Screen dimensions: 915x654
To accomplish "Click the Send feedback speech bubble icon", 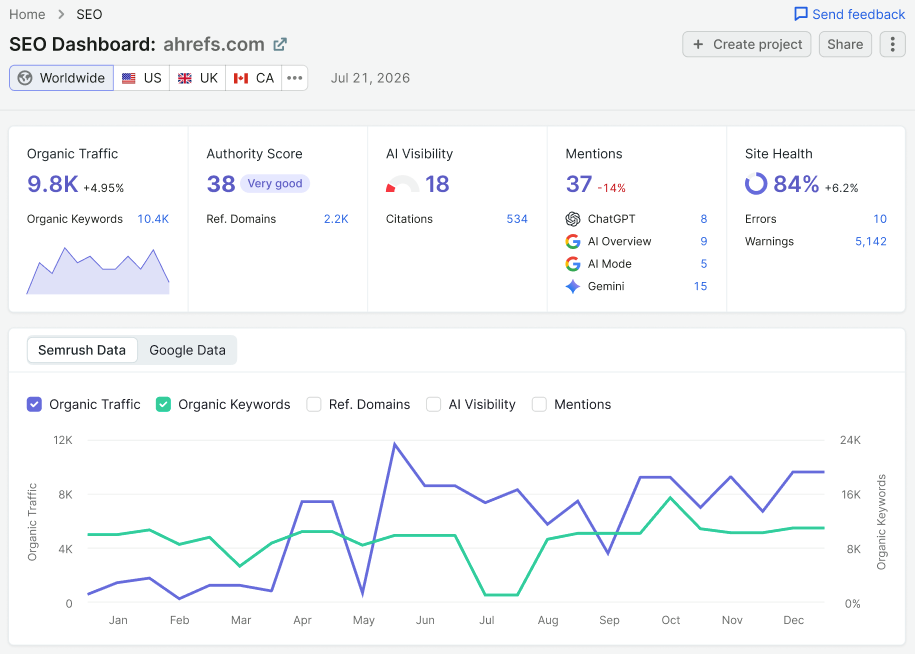I will pyautogui.click(x=801, y=14).
